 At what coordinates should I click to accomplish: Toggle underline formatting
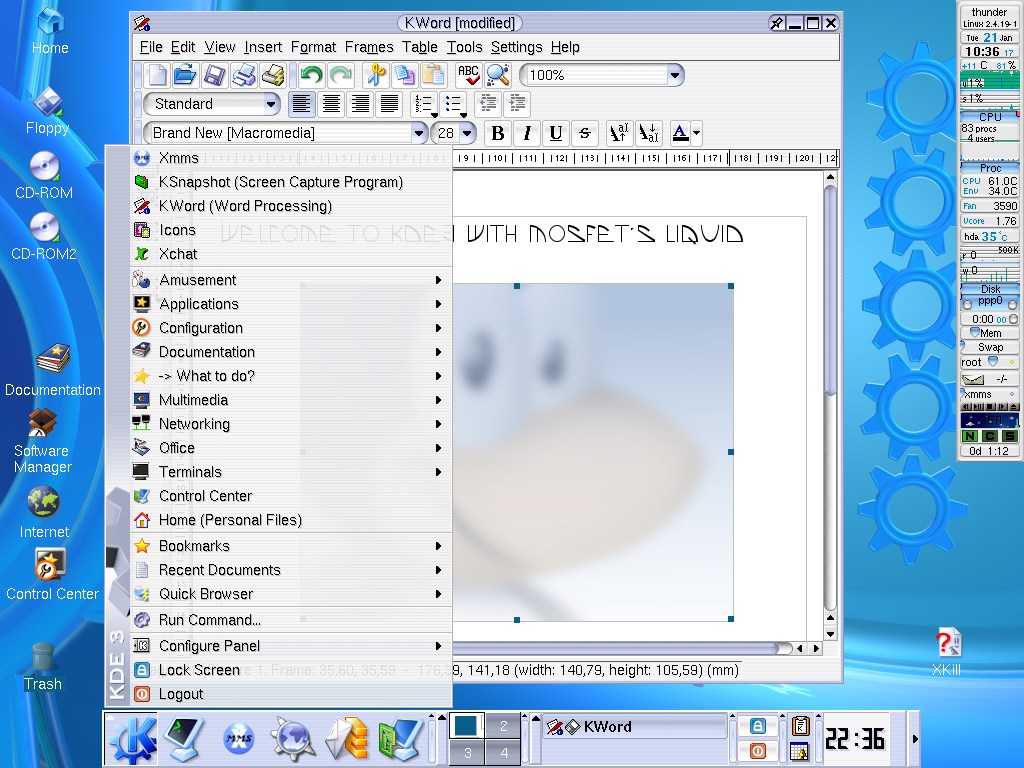[556, 133]
